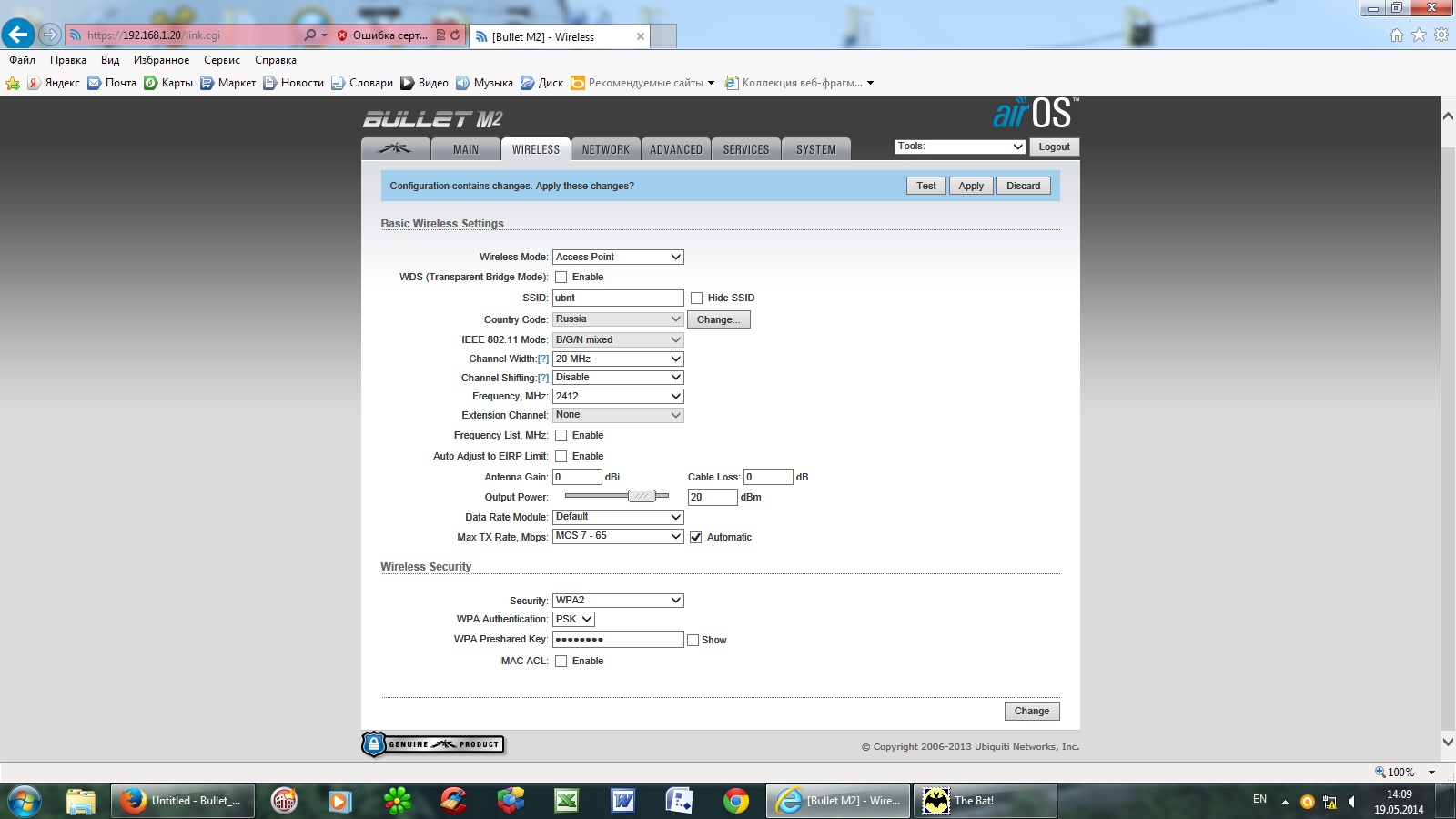Screen dimensions: 1456x819
Task: Click the Country Code Change... button
Action: 719,320
